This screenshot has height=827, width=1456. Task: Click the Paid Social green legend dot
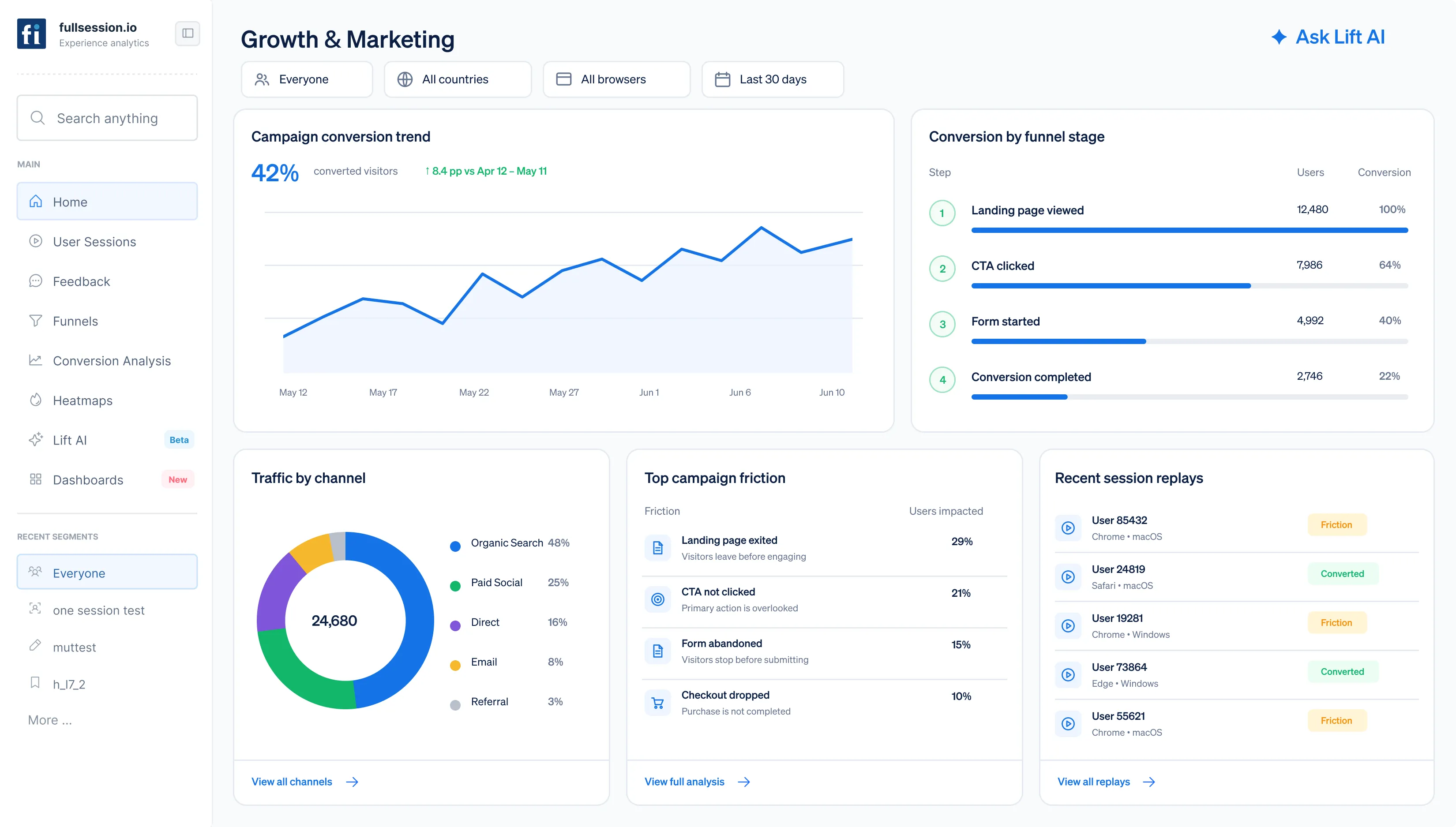[455, 586]
